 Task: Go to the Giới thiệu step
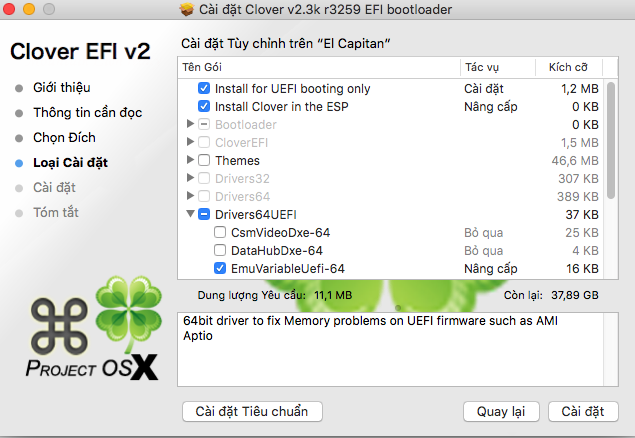(x=68, y=87)
